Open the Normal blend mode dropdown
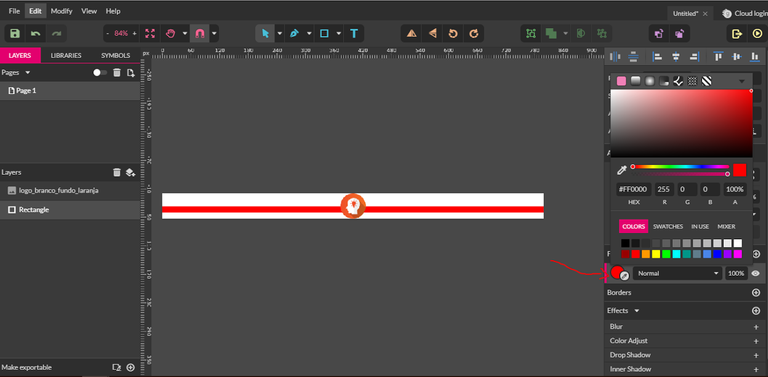Viewport: 768px width, 377px height. [678, 273]
